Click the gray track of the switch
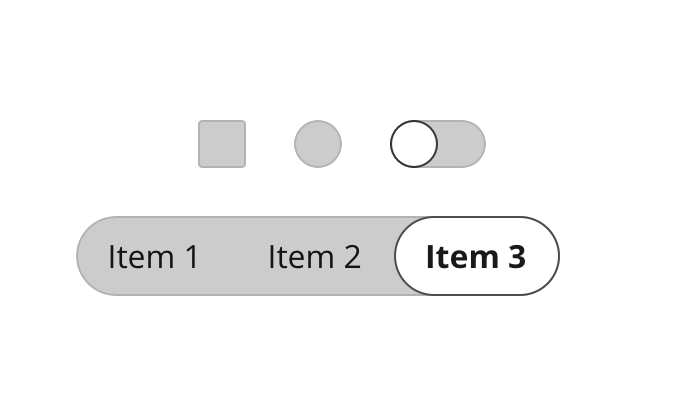The width and height of the screenshot is (684, 400). tap(462, 144)
